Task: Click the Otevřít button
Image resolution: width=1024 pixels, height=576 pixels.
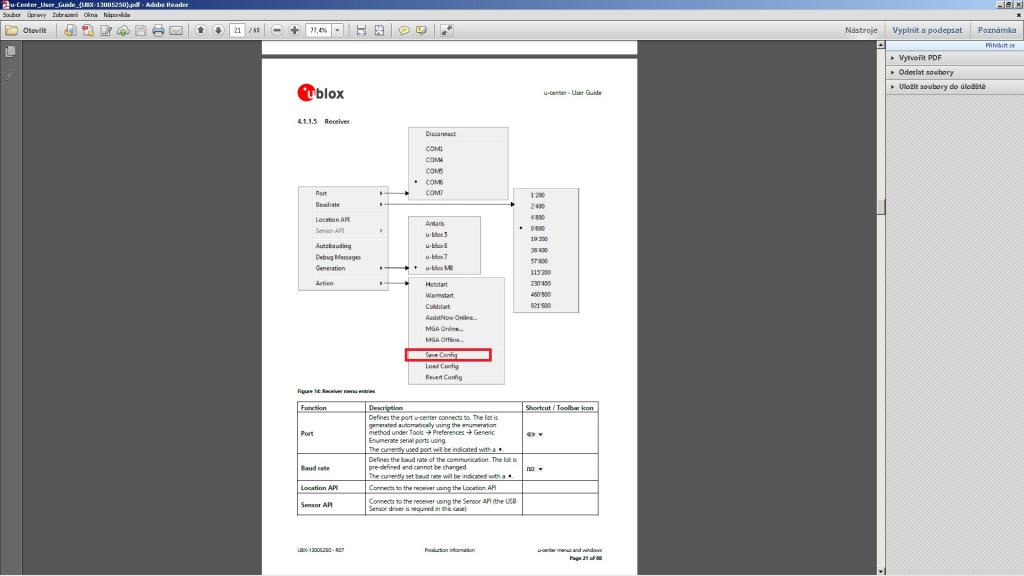Action: 26,30
